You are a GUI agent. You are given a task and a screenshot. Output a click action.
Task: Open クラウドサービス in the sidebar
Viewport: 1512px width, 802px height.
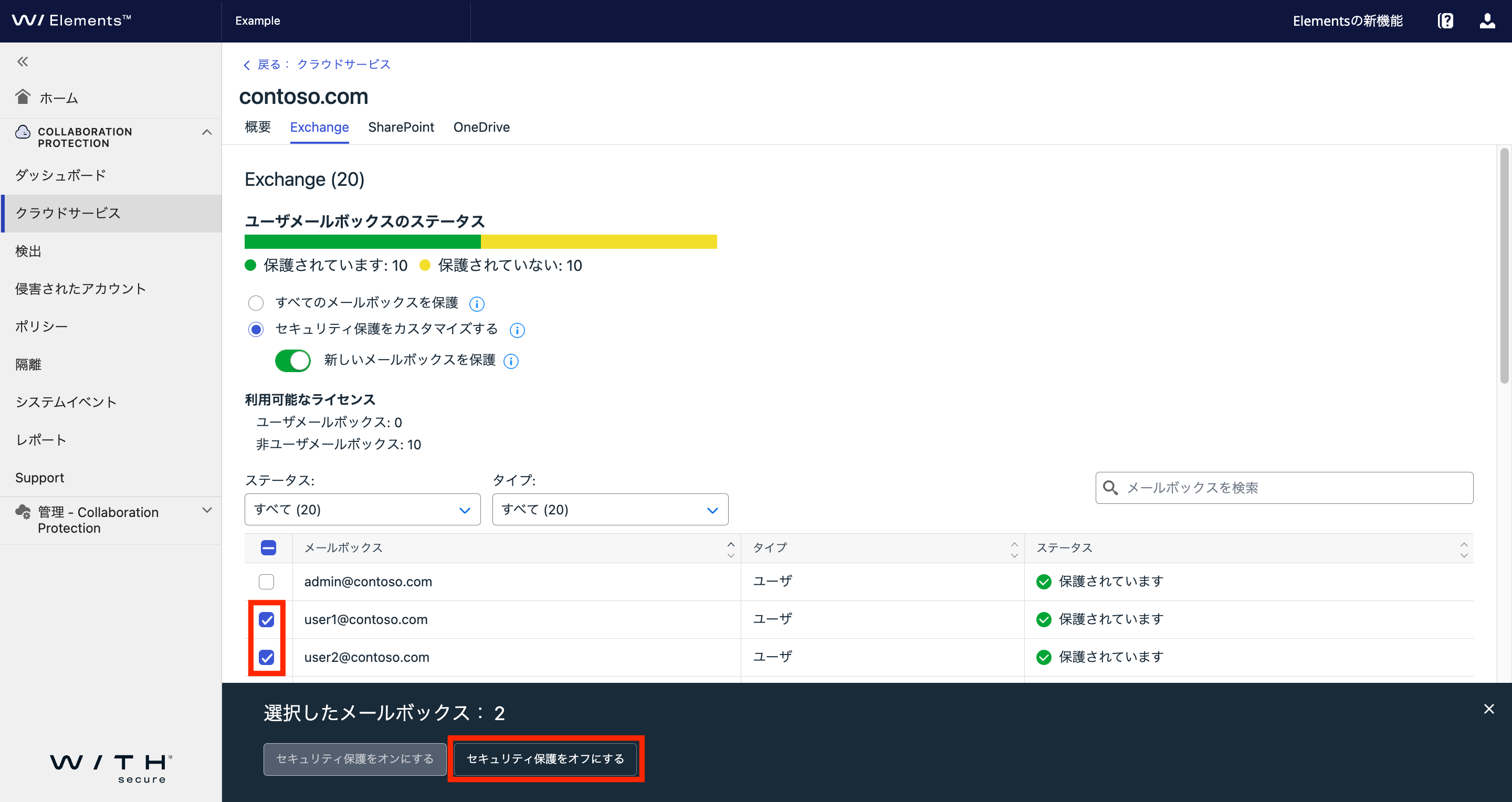coord(111,214)
